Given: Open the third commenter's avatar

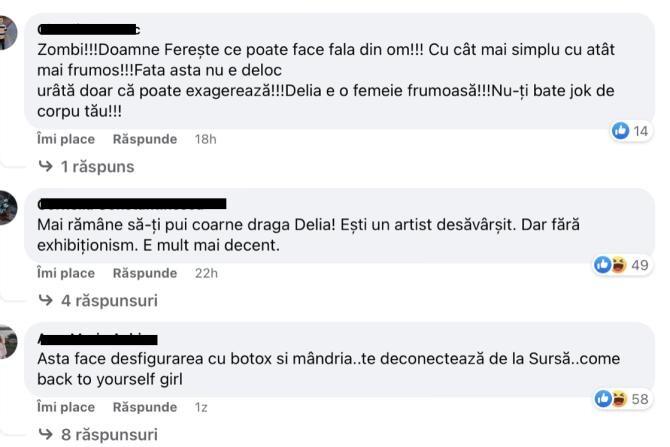Looking at the screenshot, I should 8,343.
